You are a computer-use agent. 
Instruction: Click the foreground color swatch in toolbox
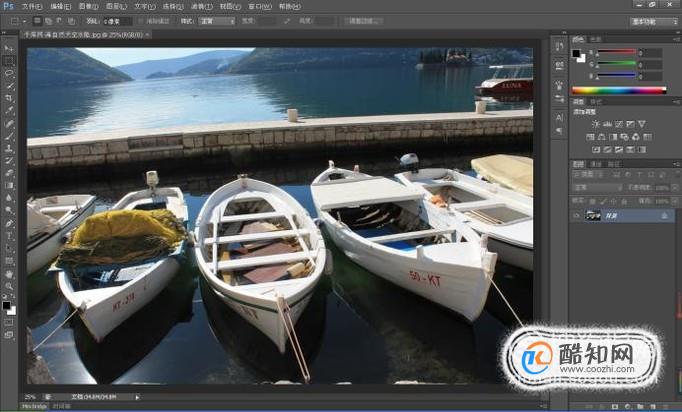point(6,305)
